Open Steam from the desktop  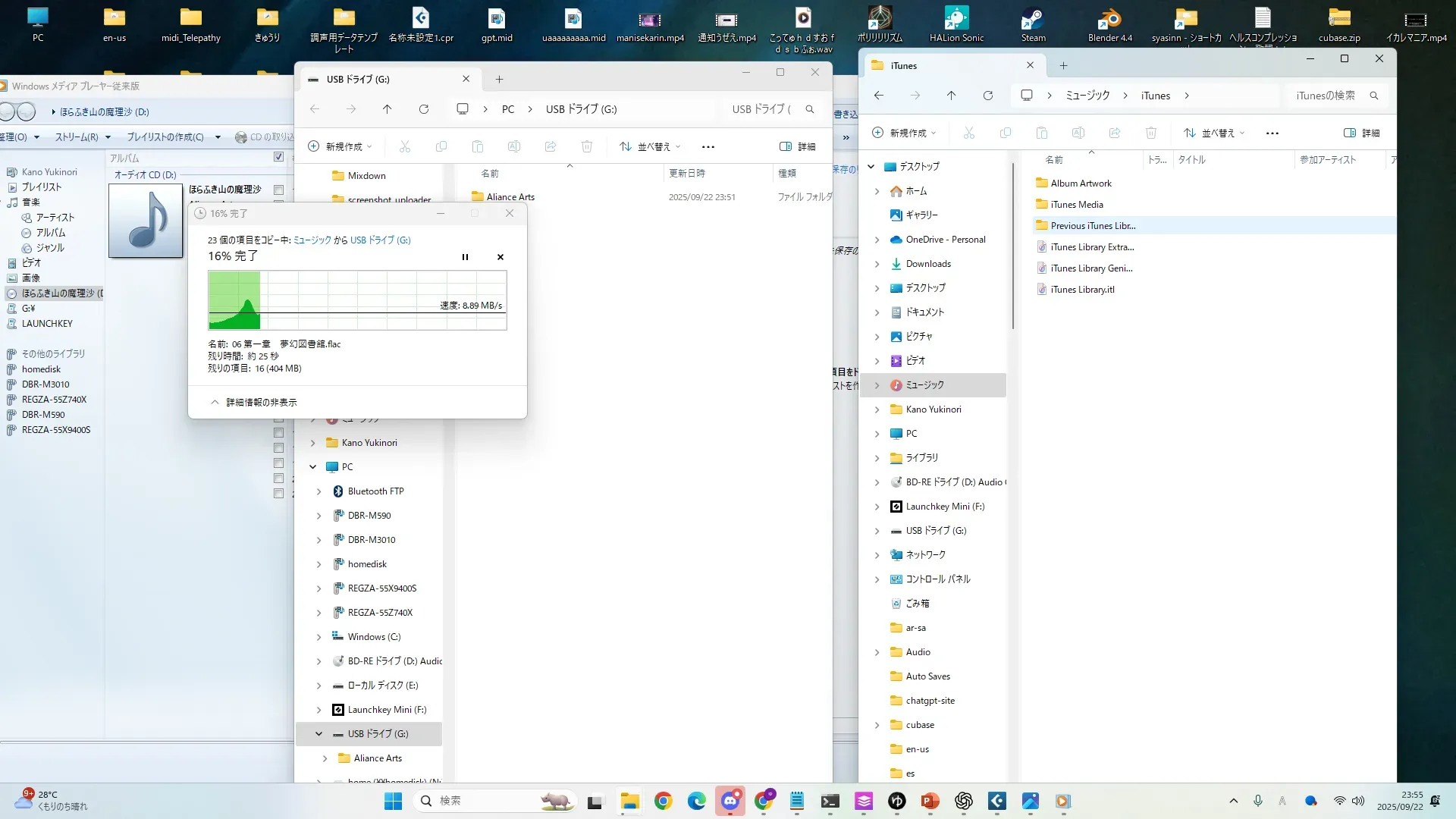click(x=1033, y=23)
